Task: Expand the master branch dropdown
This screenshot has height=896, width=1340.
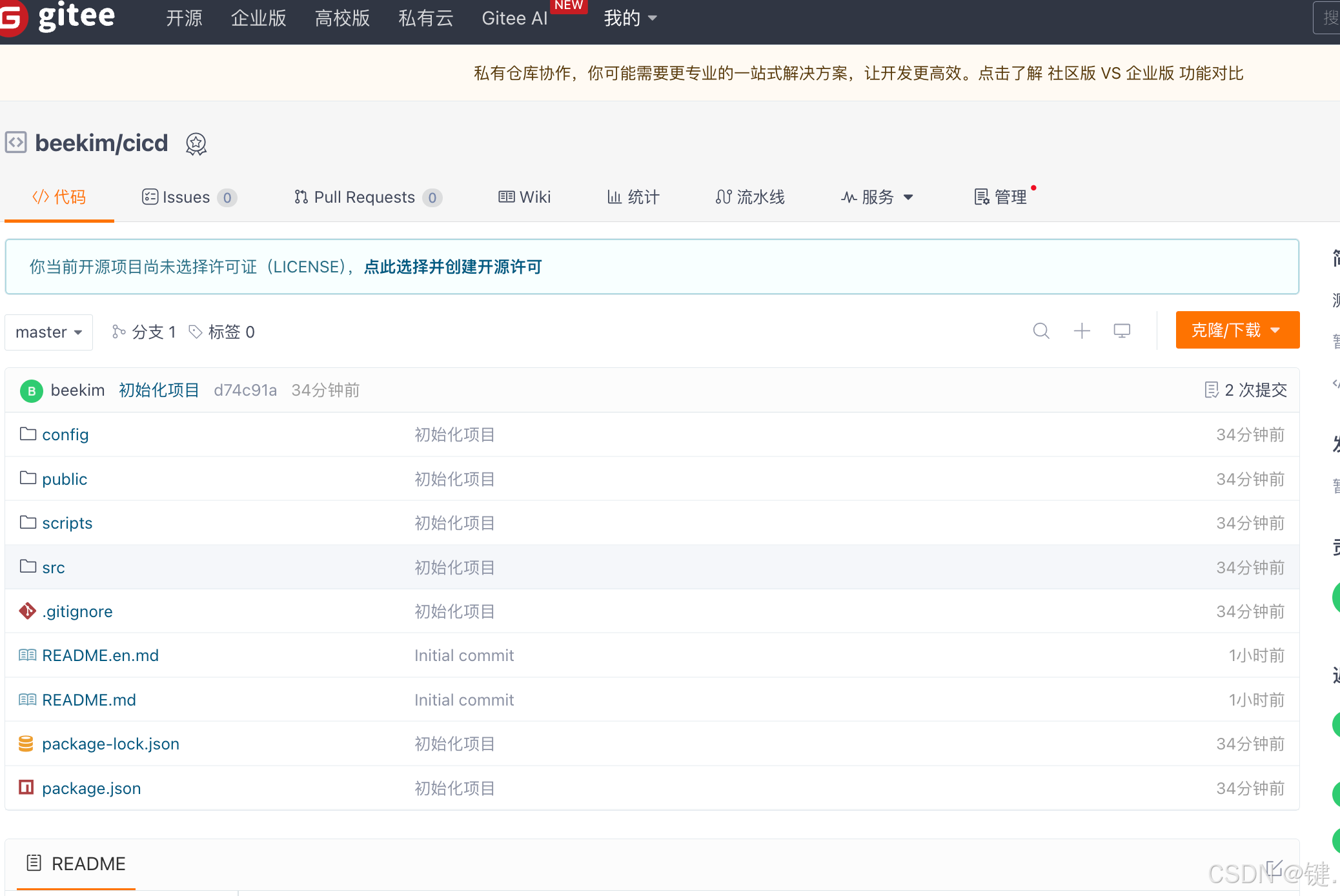Action: pos(48,332)
